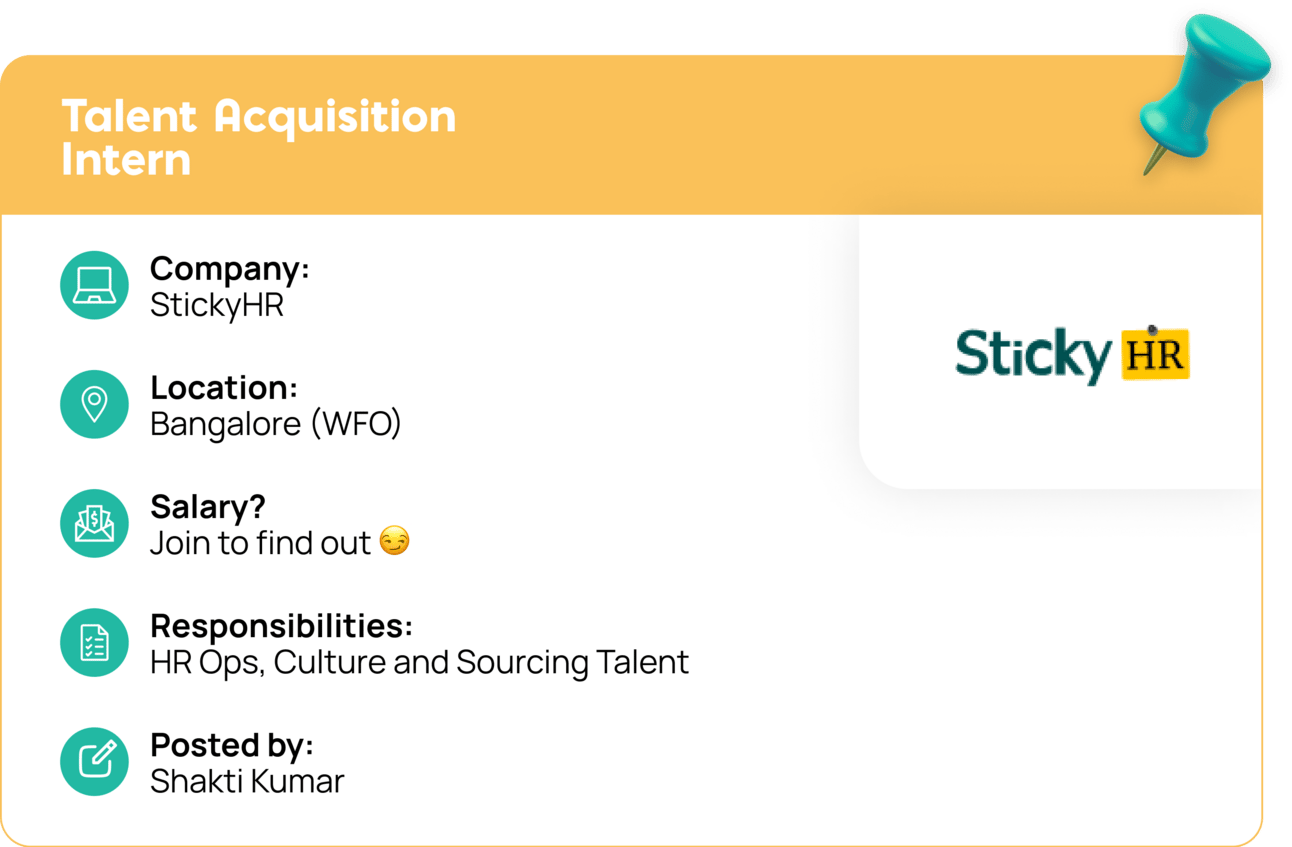Click the 'Shakti Kumar' poster name

[x=247, y=781]
